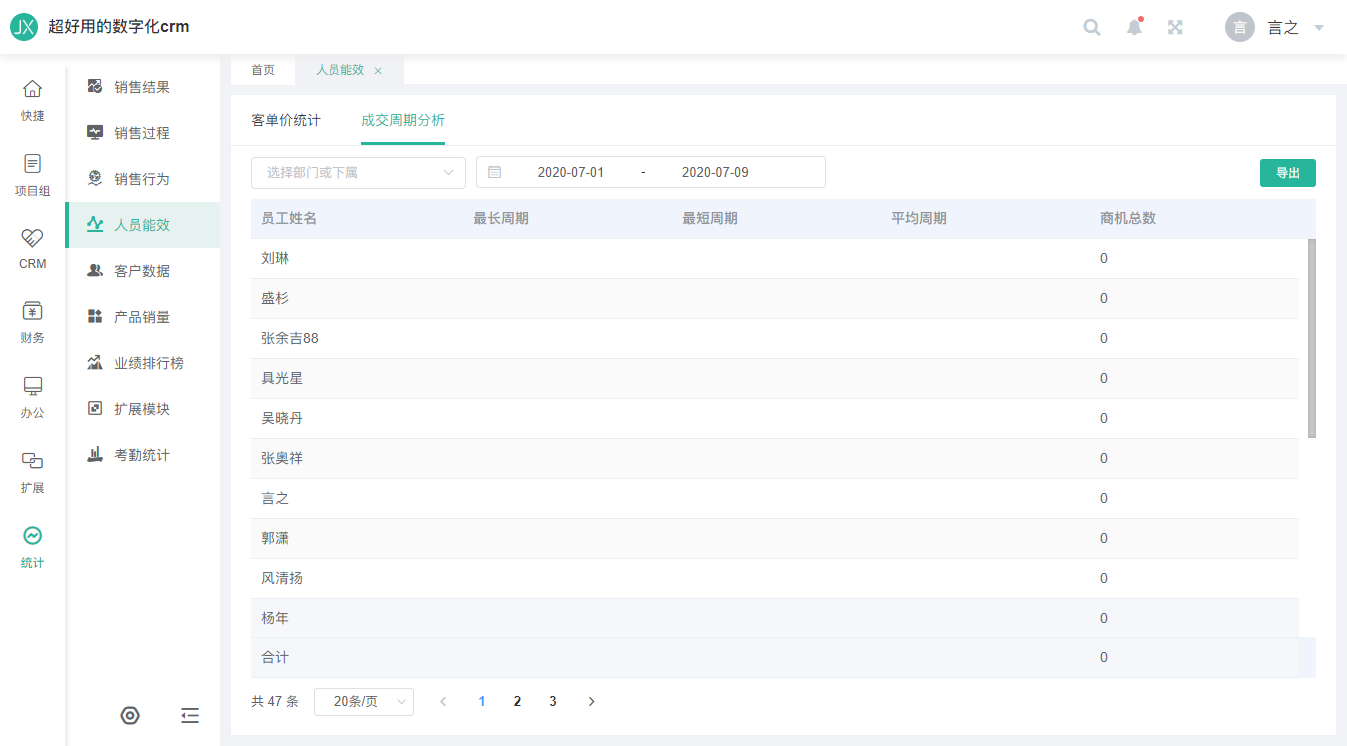
Task: Select 销售结果 in the statistics menu
Action: click(x=141, y=87)
